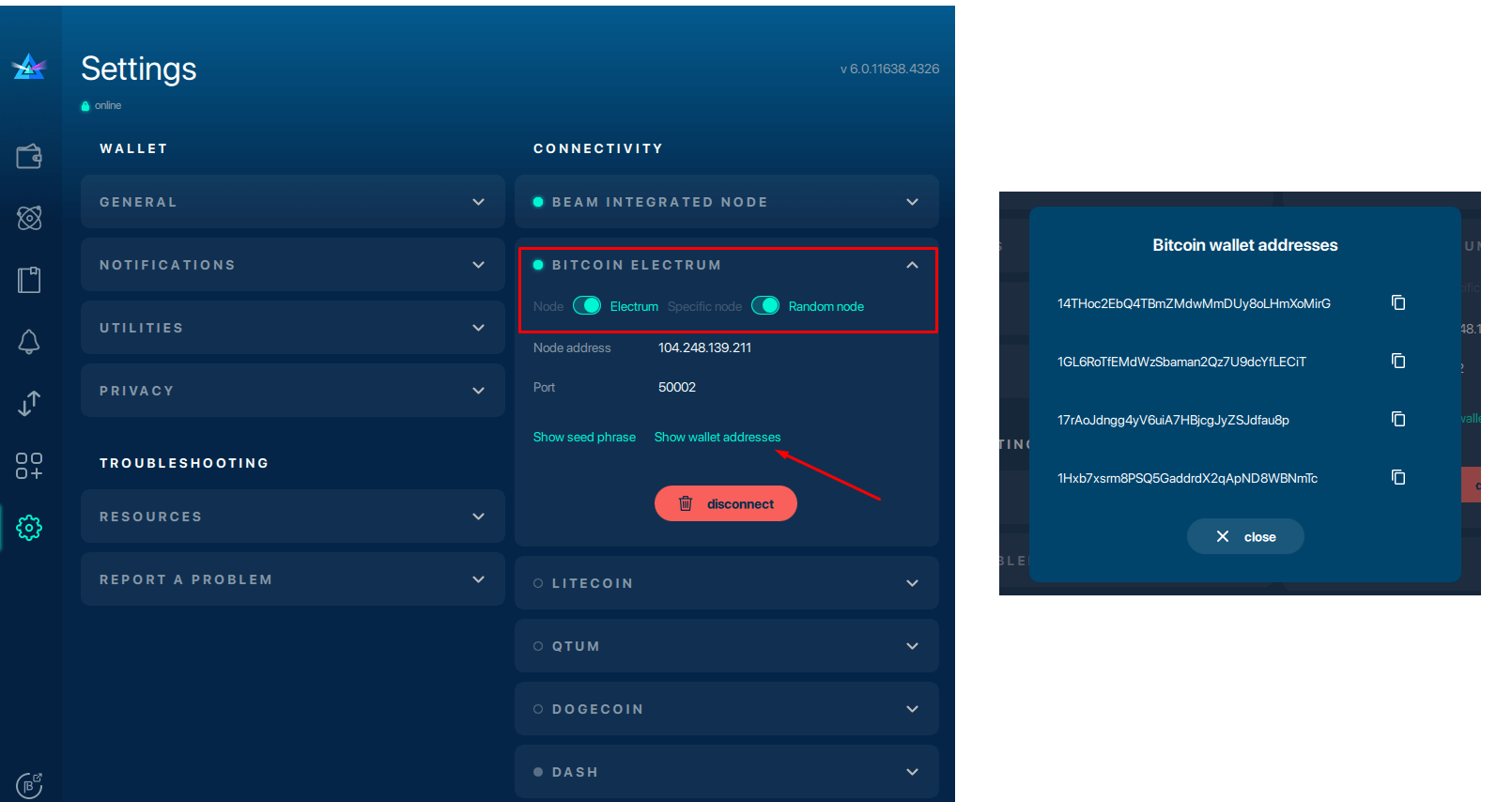Screen dimensions: 1512x802
Task: Open the DApps grid sidebar icon
Action: click(29, 466)
